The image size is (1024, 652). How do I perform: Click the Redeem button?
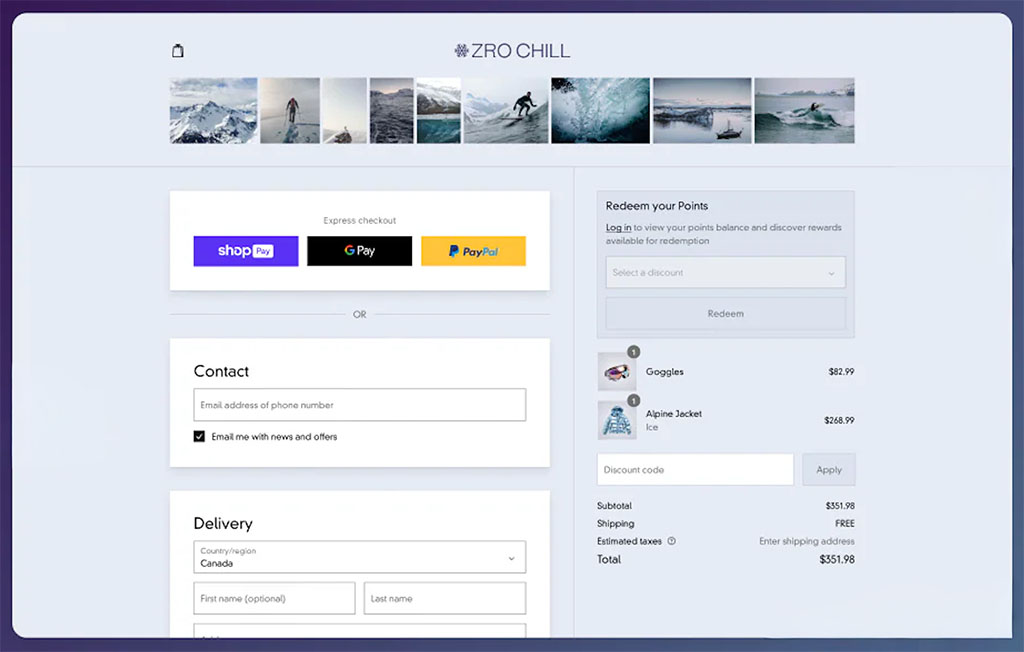725,313
